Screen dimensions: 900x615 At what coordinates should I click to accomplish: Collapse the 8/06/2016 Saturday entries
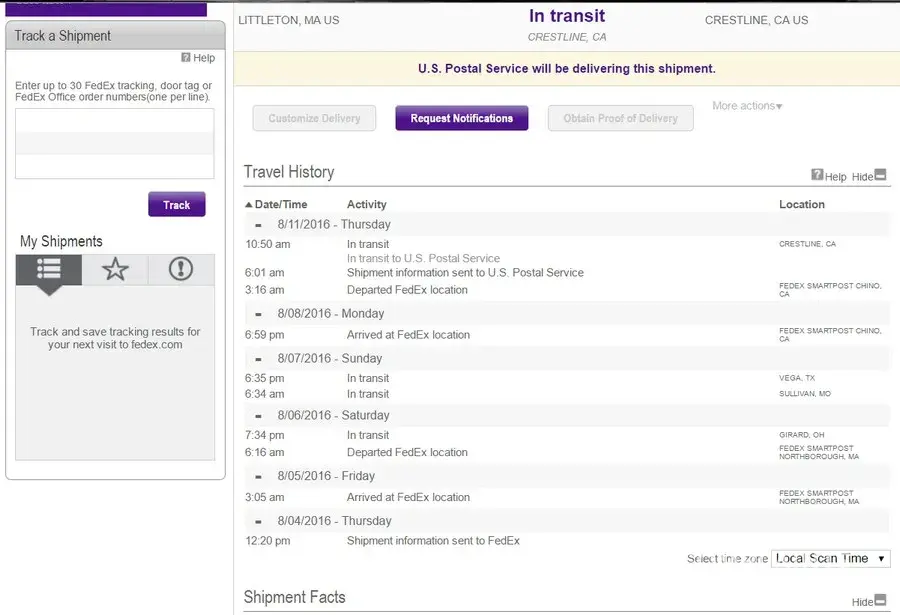[259, 416]
